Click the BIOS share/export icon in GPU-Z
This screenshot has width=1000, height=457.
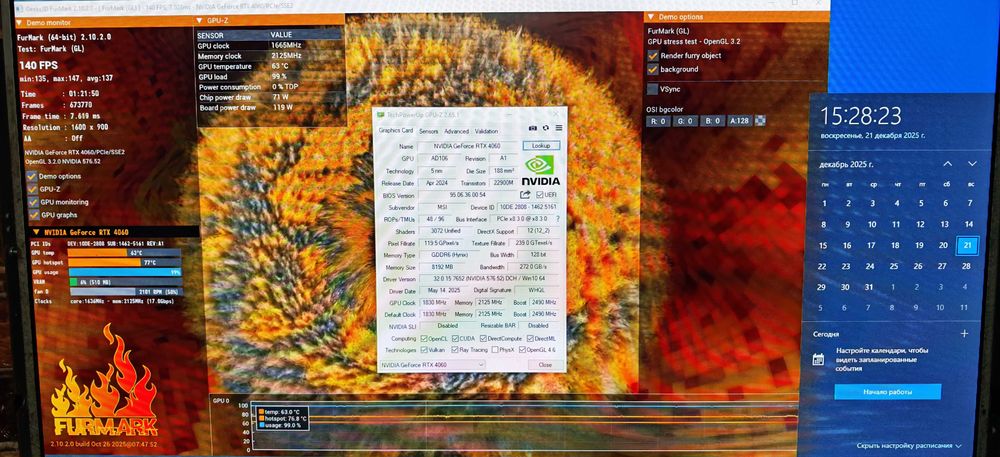coord(526,194)
